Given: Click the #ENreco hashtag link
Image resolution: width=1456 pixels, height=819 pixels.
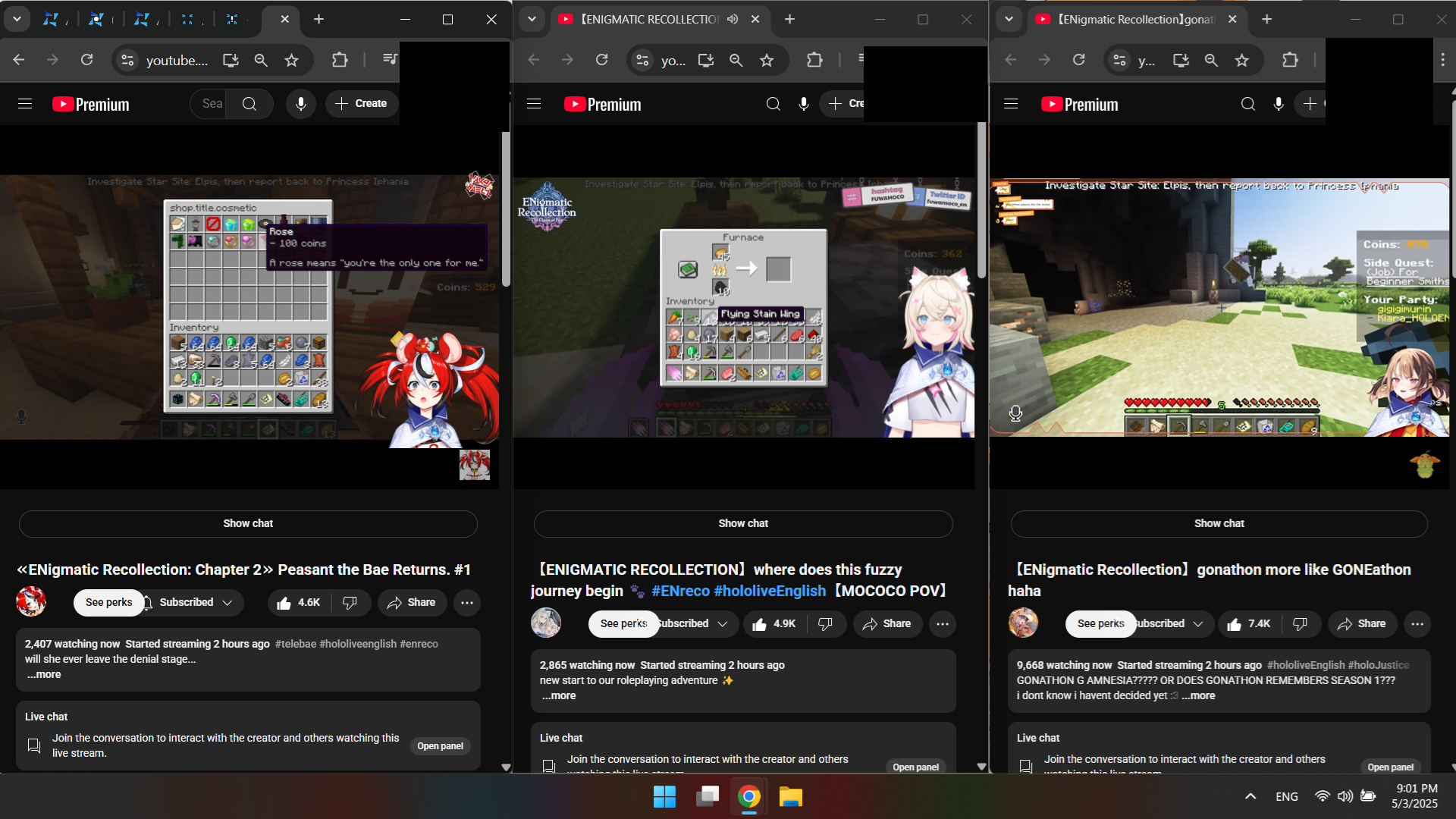Looking at the screenshot, I should point(680,591).
